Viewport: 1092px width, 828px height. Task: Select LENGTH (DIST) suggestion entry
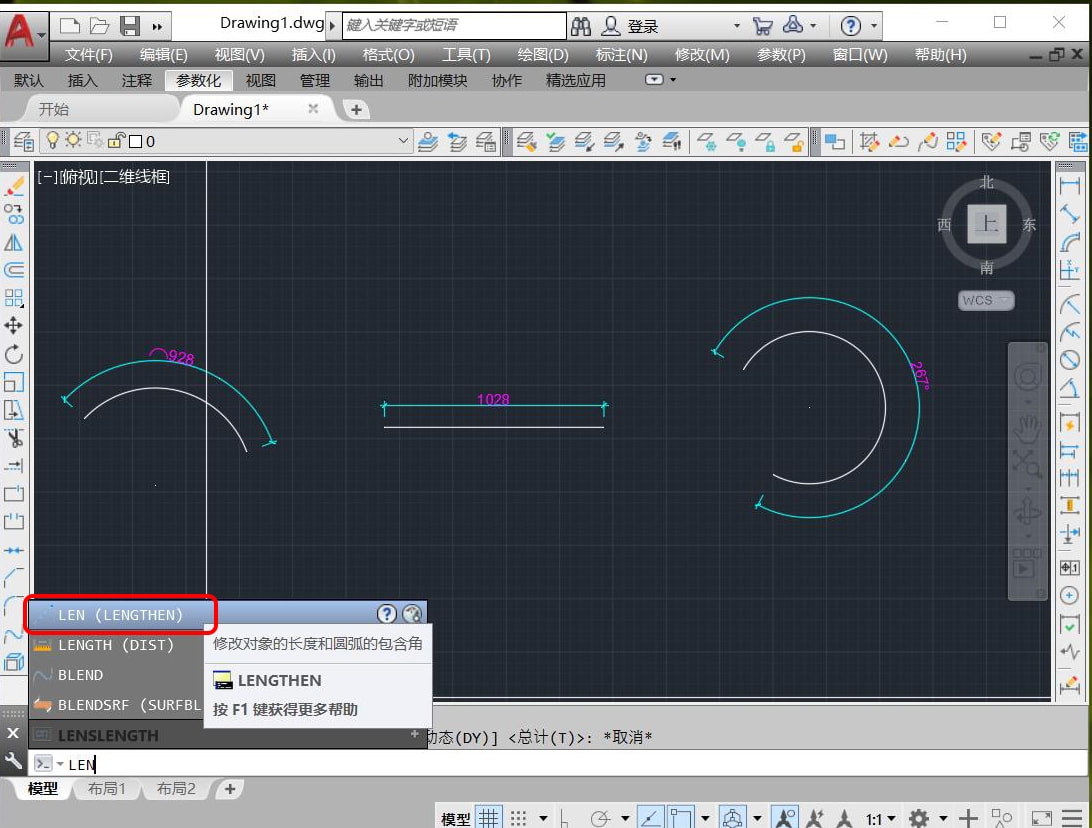(x=116, y=645)
